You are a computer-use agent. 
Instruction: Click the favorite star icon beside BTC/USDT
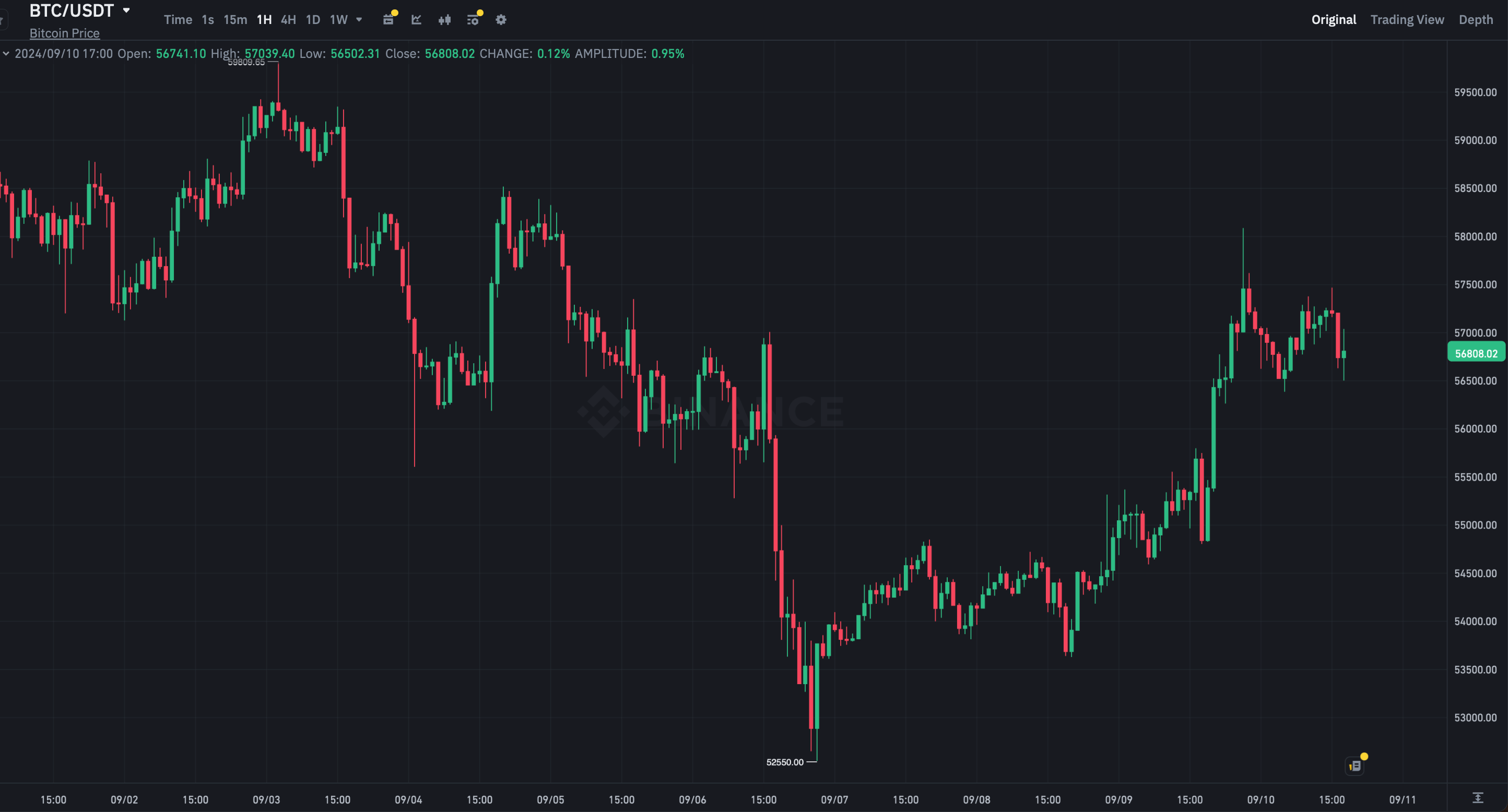(2, 21)
